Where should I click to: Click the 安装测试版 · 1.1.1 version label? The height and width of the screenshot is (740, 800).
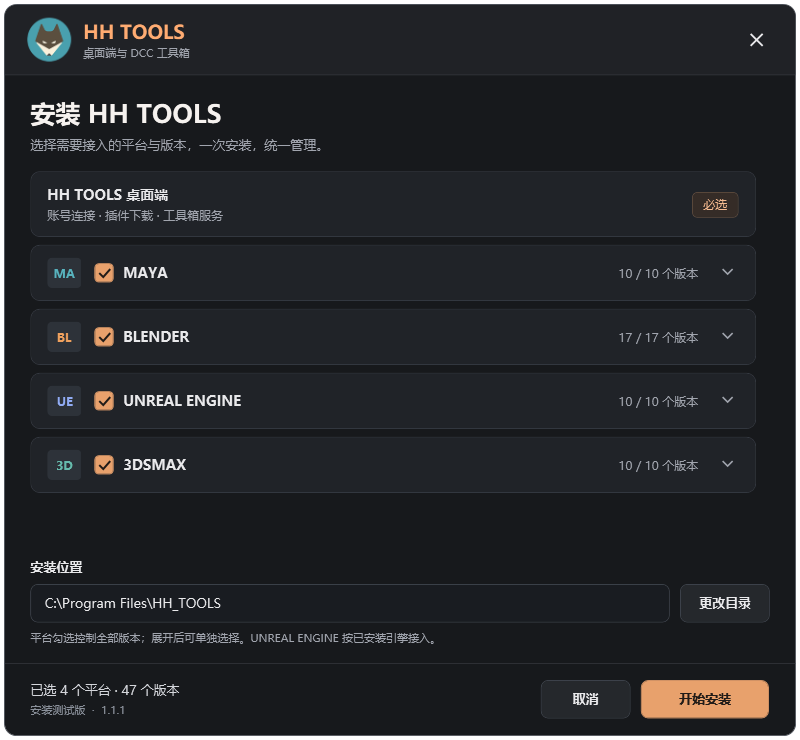click(78, 710)
